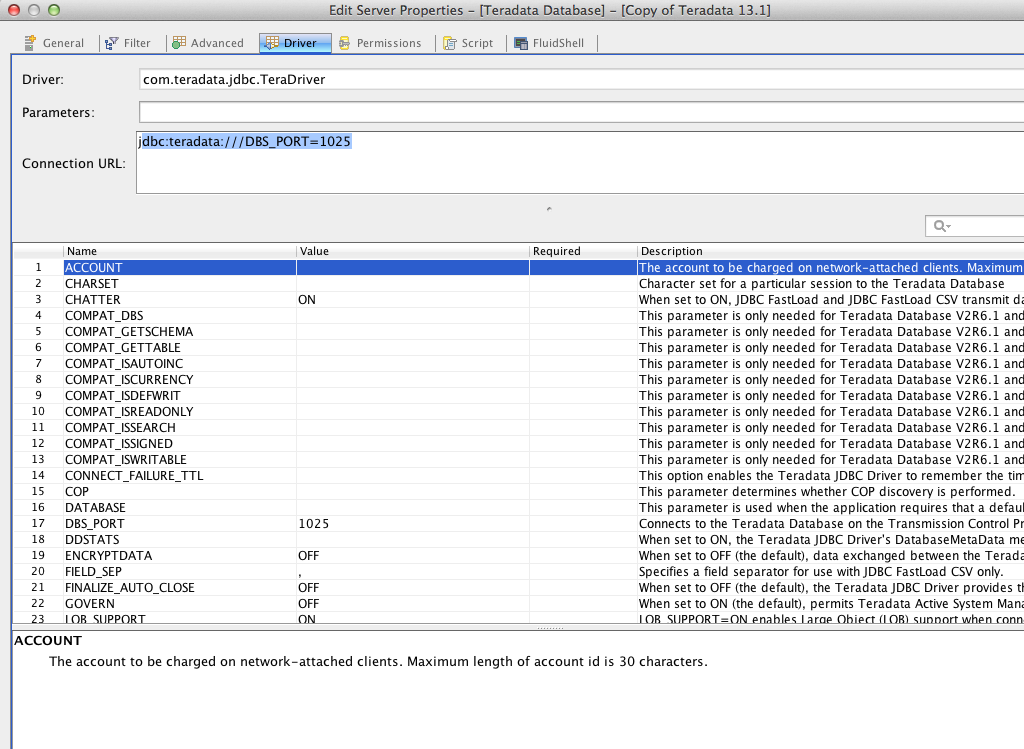Select the COP property row

pyautogui.click(x=519, y=492)
